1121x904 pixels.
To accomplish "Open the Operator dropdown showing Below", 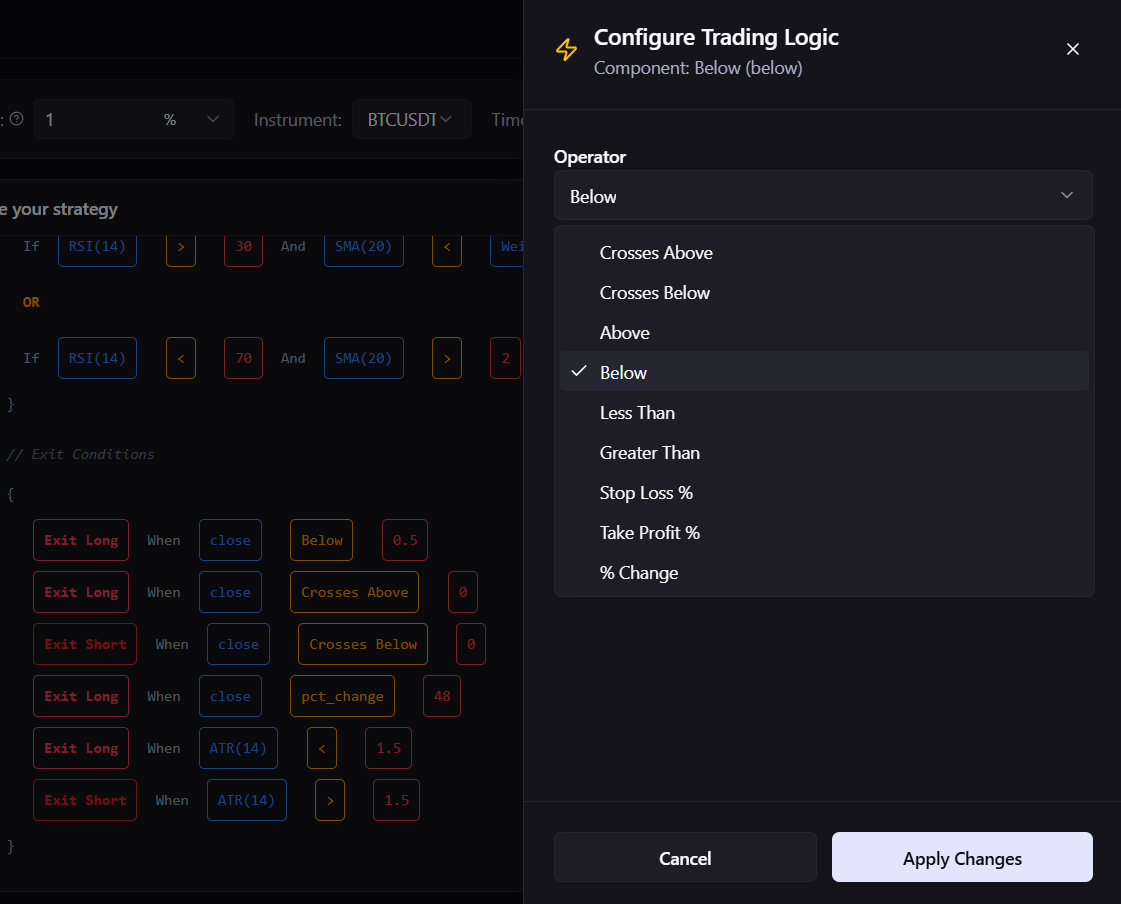I will coord(823,195).
